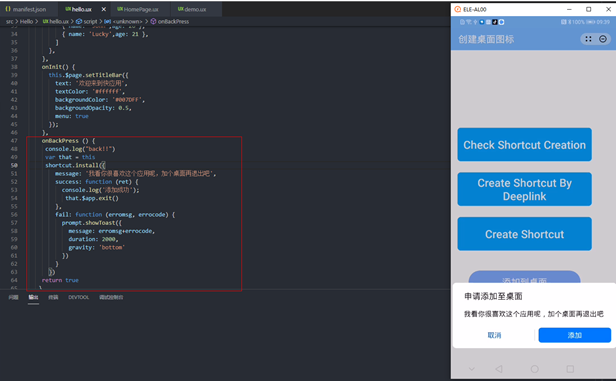The width and height of the screenshot is (616, 381).
Task: Close the hello.ux editor tab
Action: (x=103, y=9)
